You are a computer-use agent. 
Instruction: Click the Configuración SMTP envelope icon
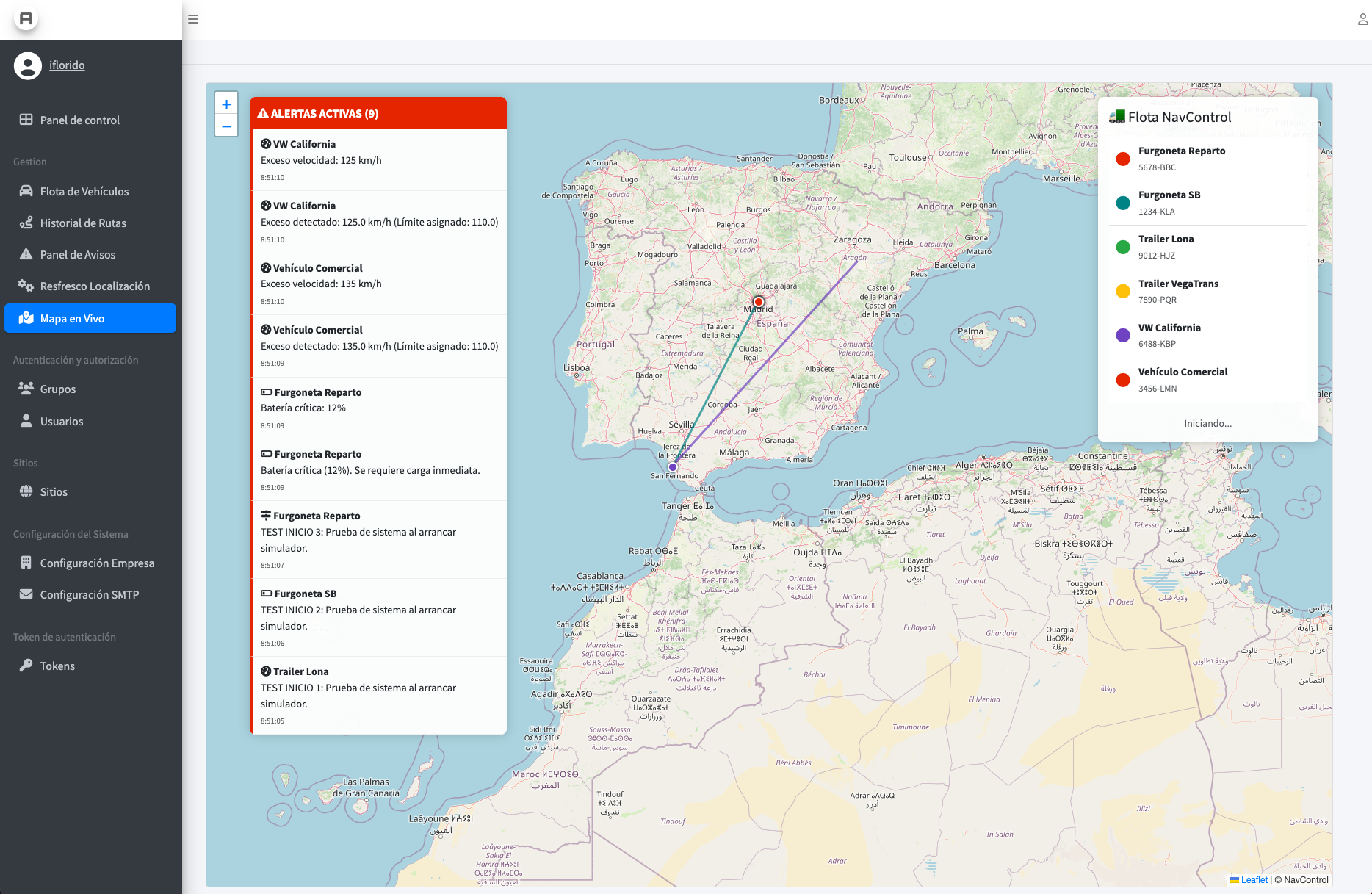(26, 594)
